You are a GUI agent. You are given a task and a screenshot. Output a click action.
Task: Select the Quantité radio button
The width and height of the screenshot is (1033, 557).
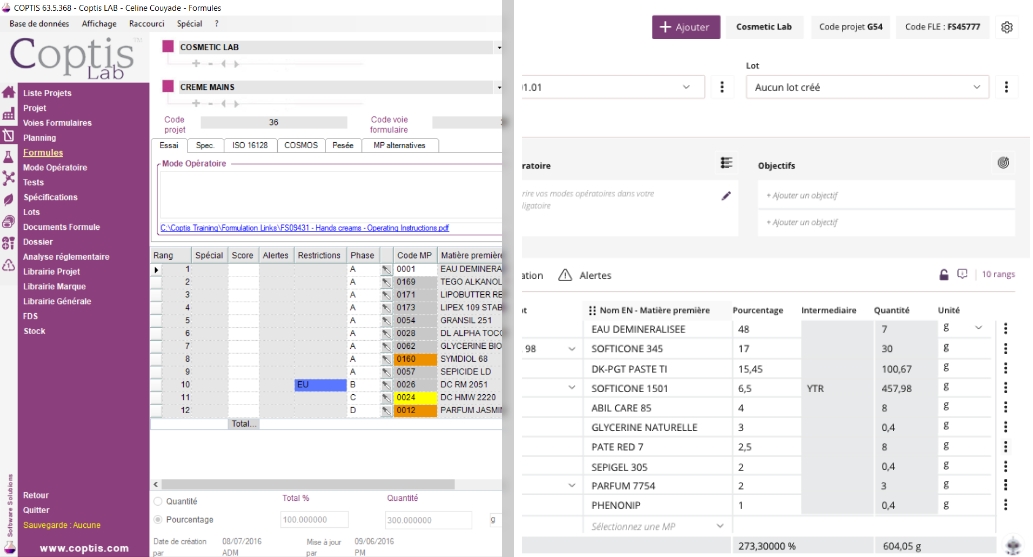click(x=158, y=501)
